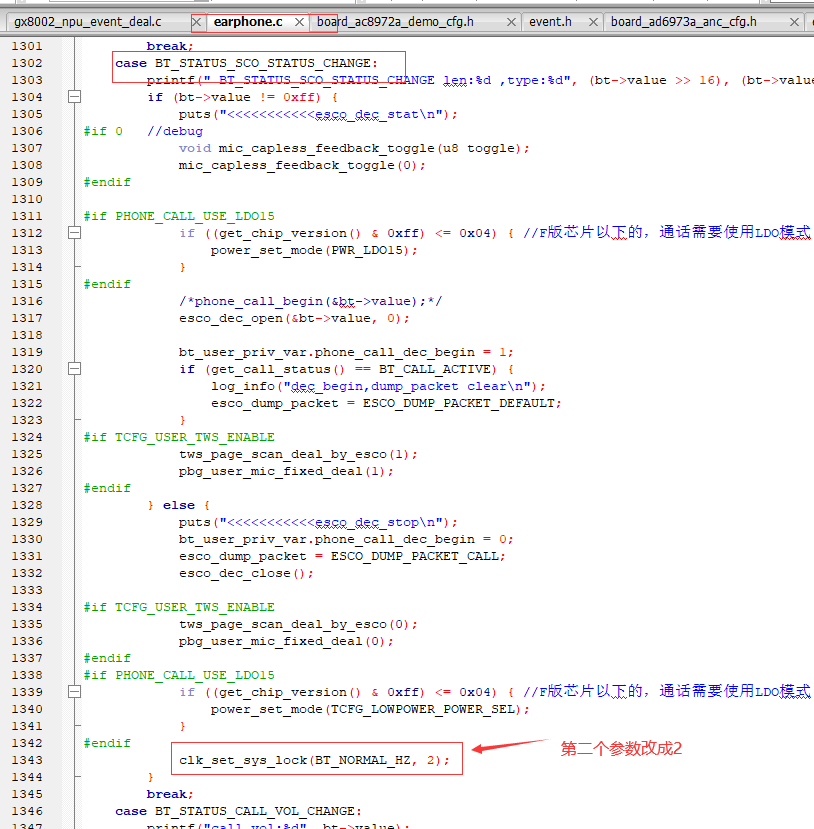Click 'esco_dump_packet = ESCO_DUMP_PACKET_DEFAULT;' line
Image resolution: width=814 pixels, height=829 pixels.
(386, 403)
